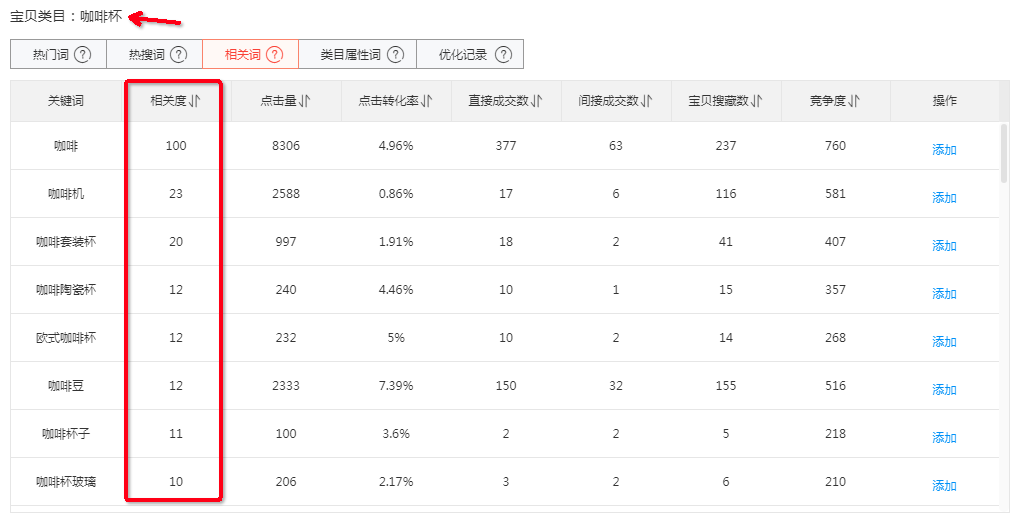Click competition value 268
The height and width of the screenshot is (518, 1027).
pos(836,338)
